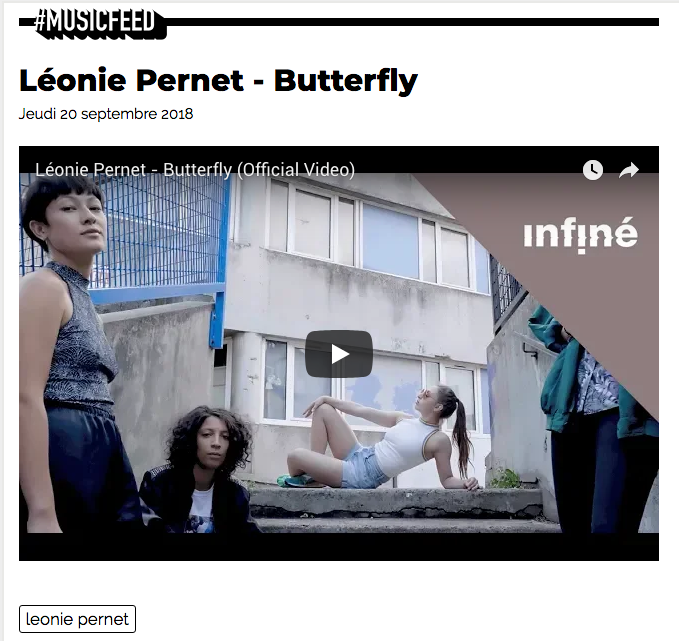Click the Watch Later clock icon
Screen dimensions: 679x641
[x=592, y=170]
